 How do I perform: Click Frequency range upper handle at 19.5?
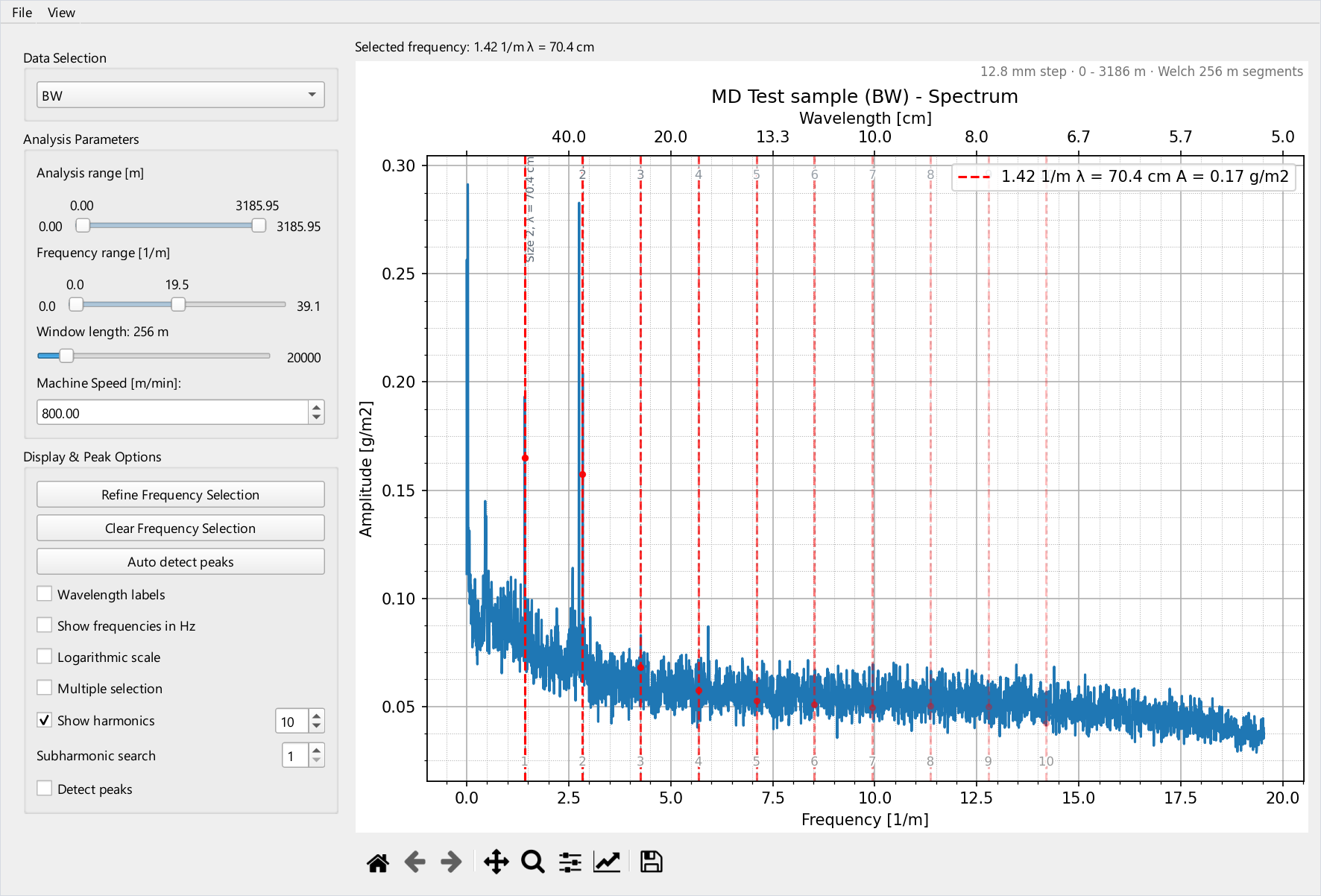(178, 304)
